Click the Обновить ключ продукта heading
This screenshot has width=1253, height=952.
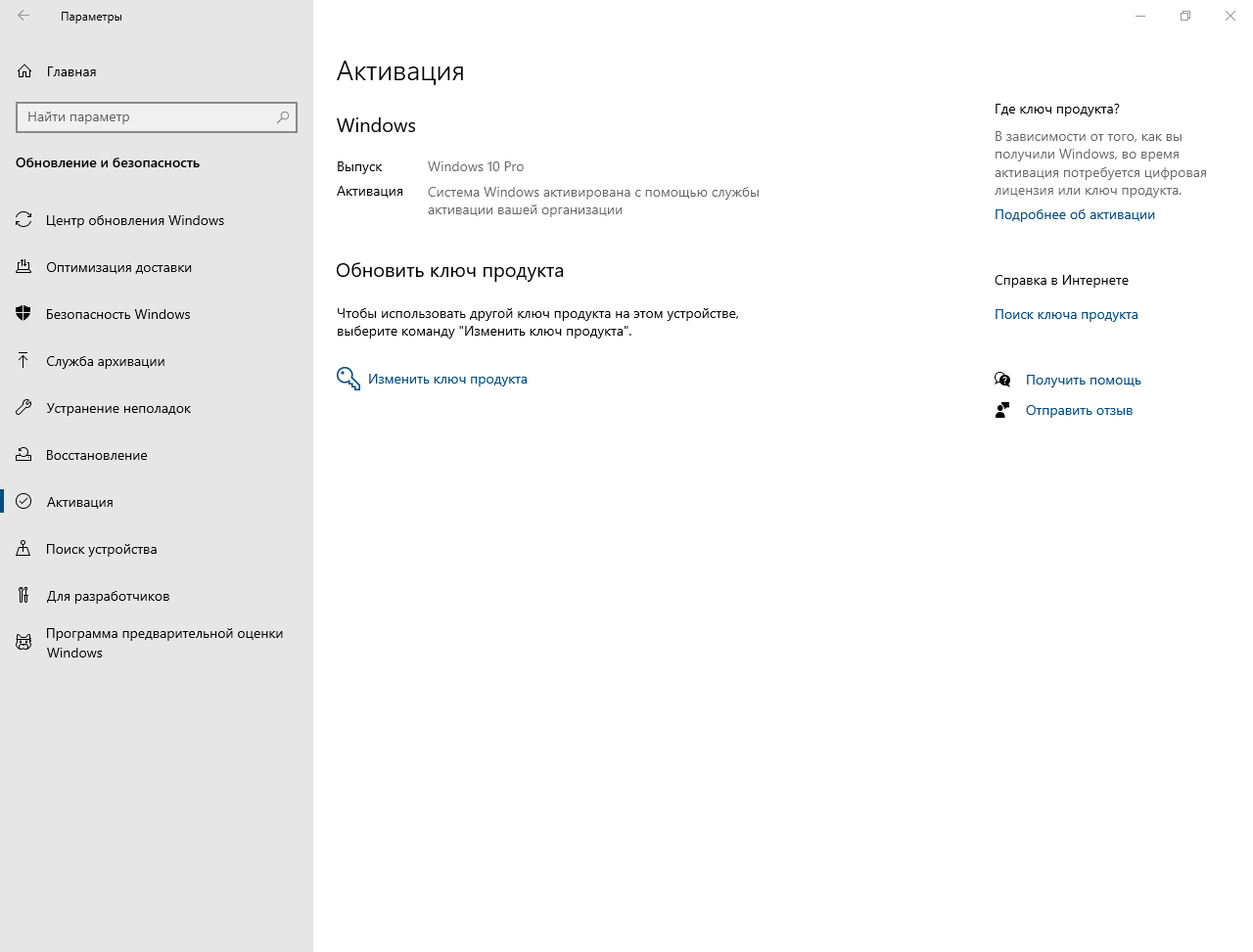pos(450,270)
